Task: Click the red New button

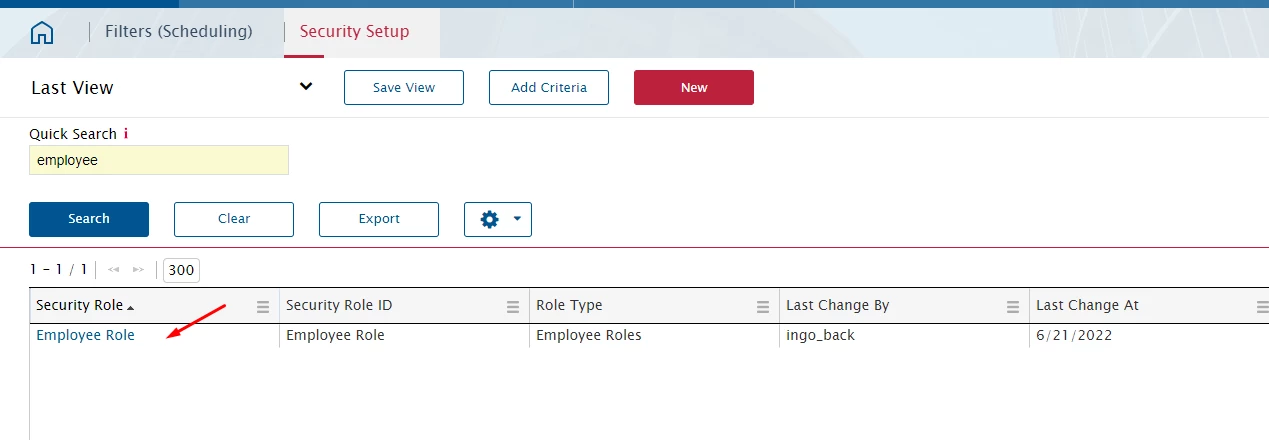Action: (x=693, y=87)
